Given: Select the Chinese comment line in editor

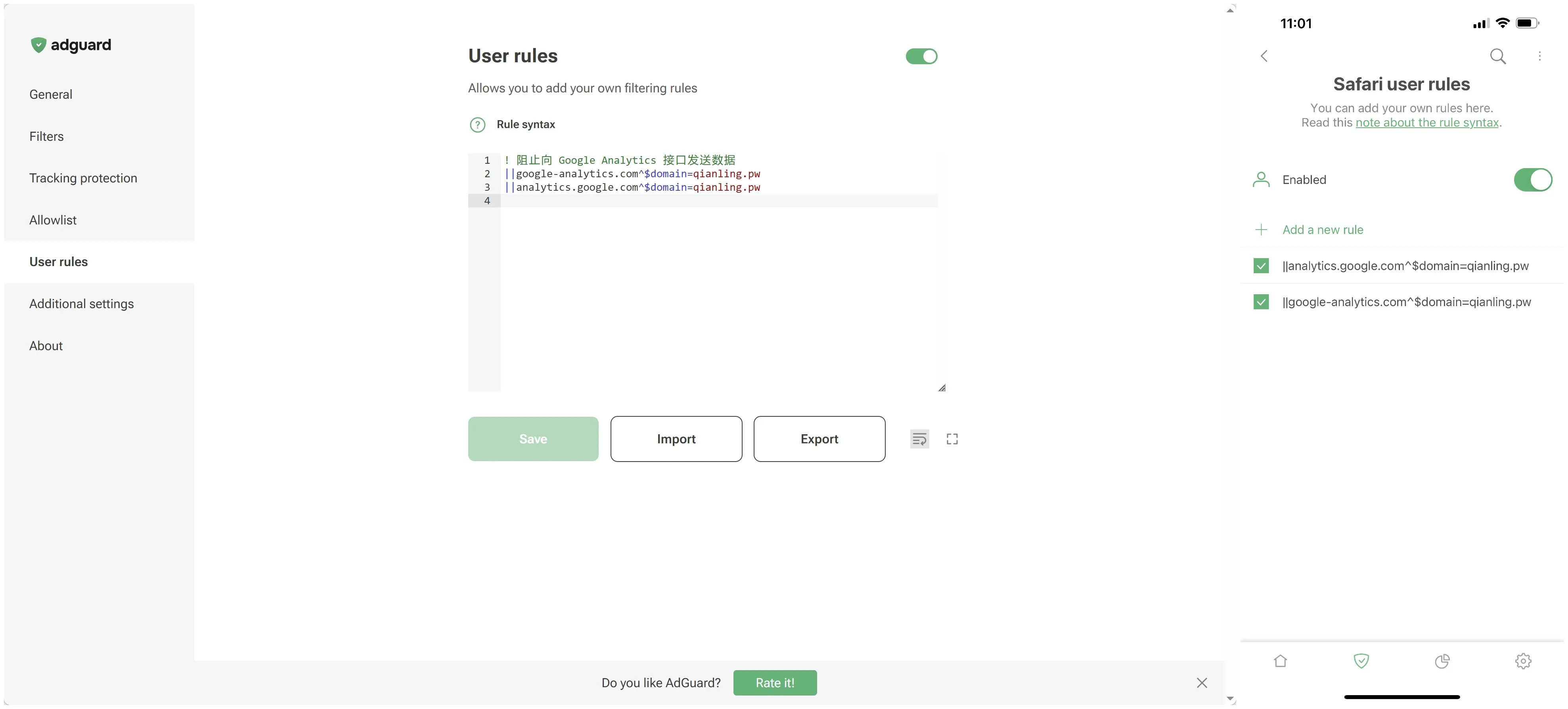Looking at the screenshot, I should click(x=620, y=160).
